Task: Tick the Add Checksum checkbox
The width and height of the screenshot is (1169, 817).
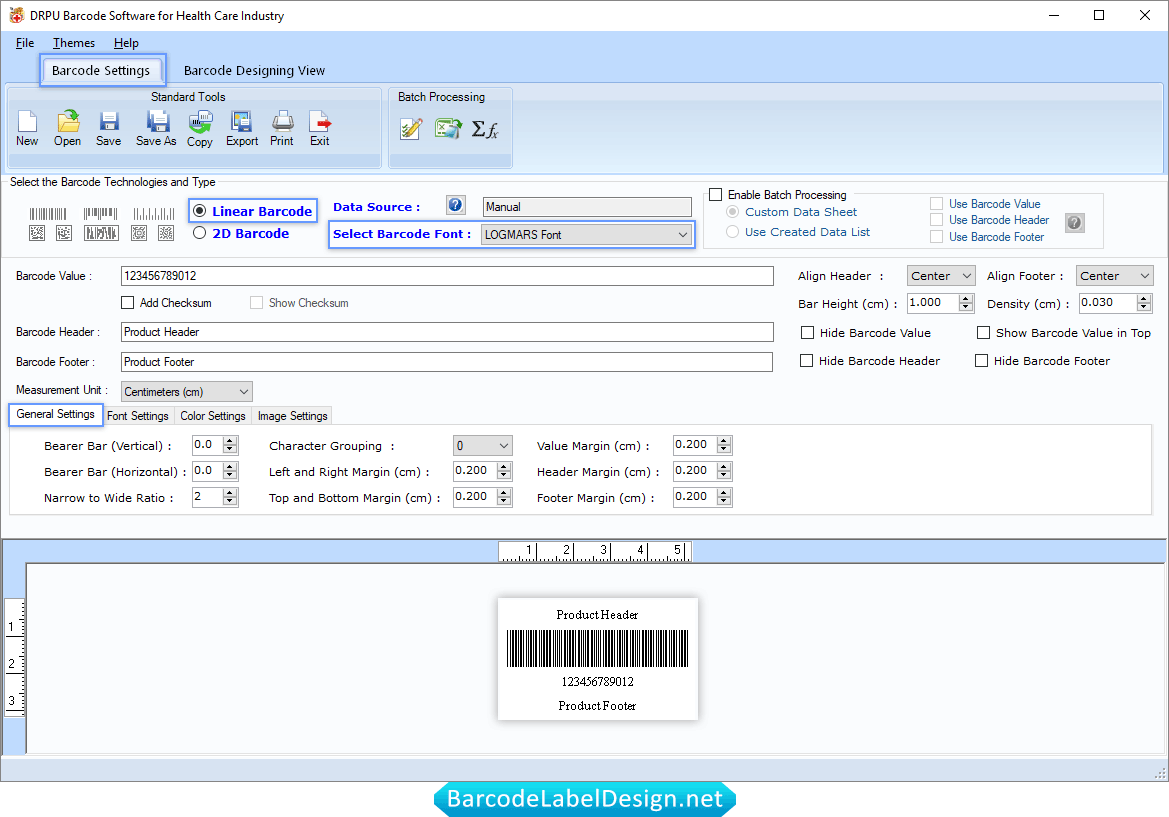Action: 127,303
